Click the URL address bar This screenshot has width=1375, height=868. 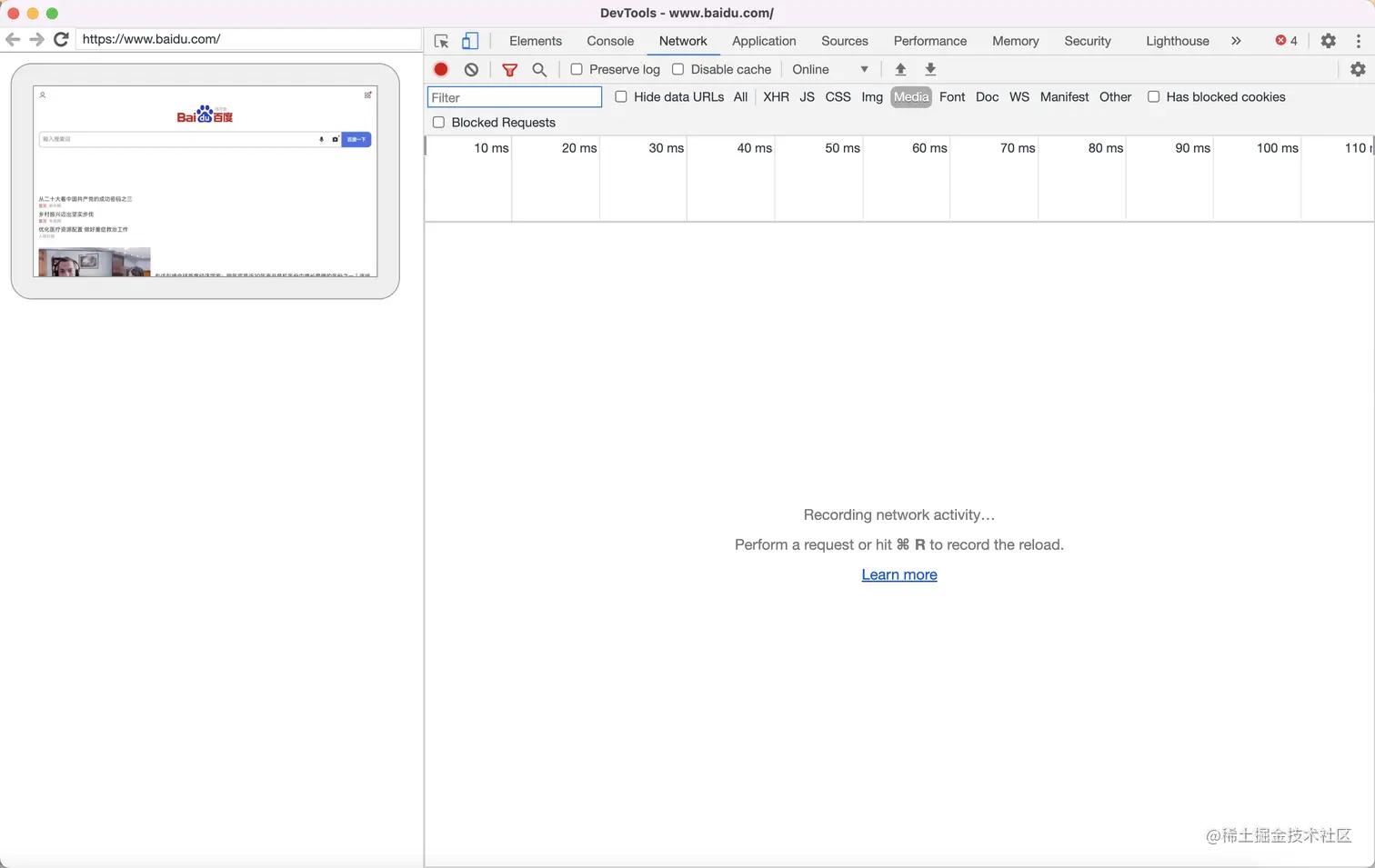(248, 39)
